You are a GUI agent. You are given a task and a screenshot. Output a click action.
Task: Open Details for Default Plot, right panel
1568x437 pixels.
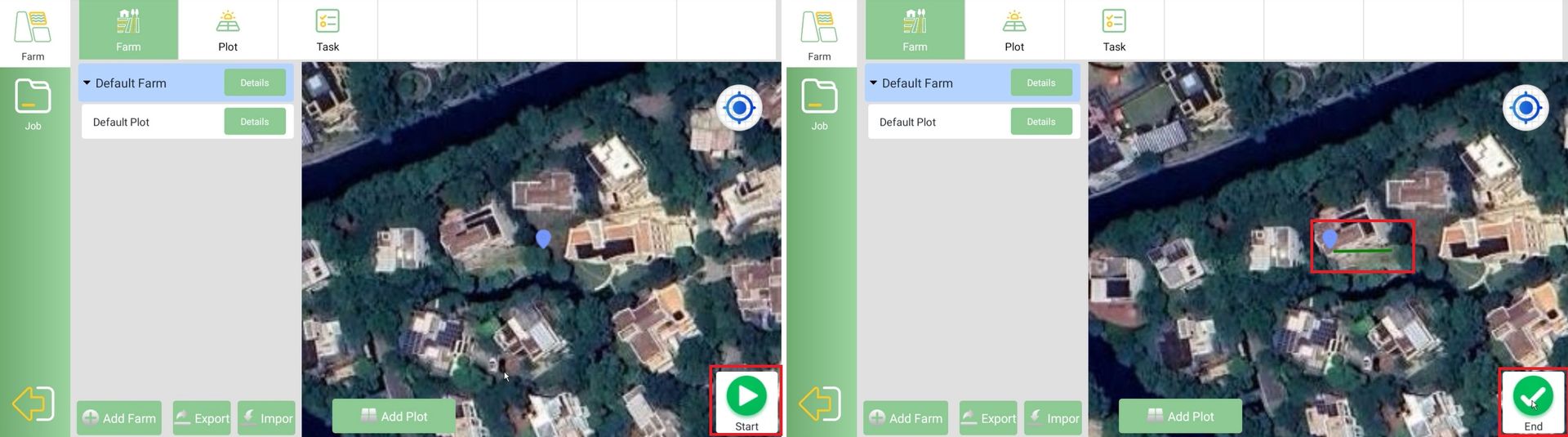point(1041,122)
